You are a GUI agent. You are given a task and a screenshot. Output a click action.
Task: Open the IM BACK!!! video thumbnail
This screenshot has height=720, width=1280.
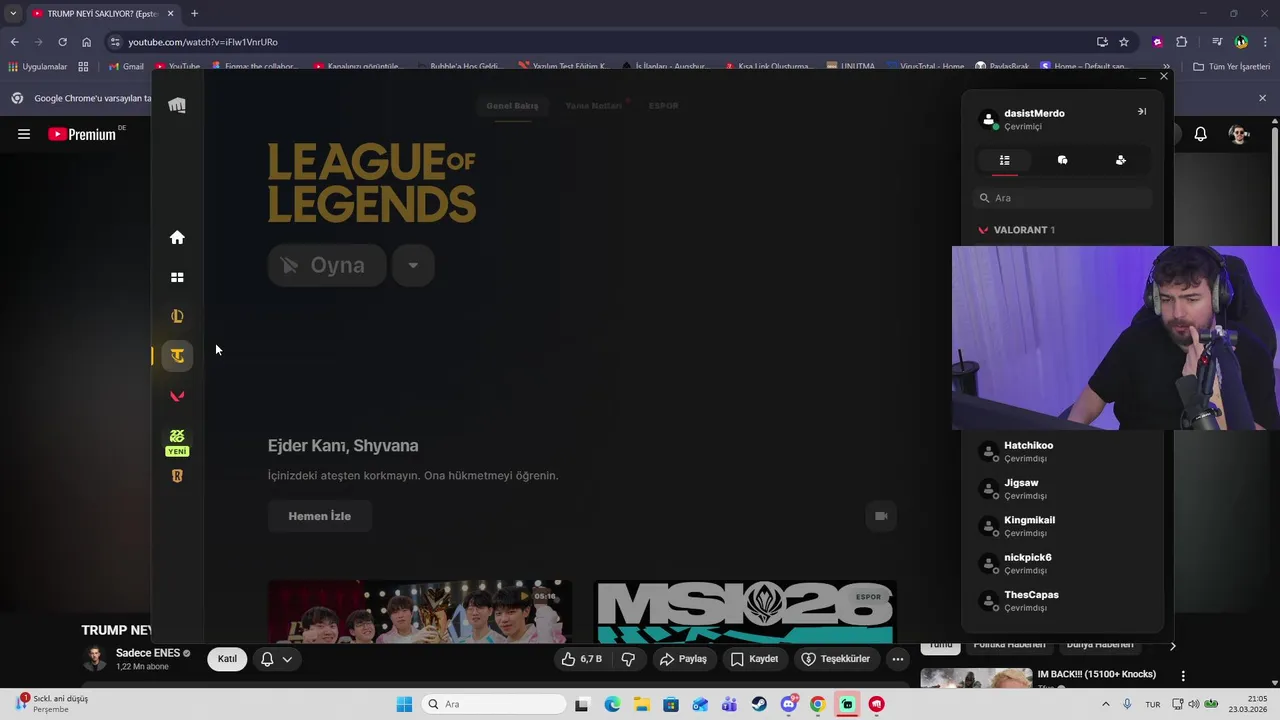pyautogui.click(x=976, y=678)
